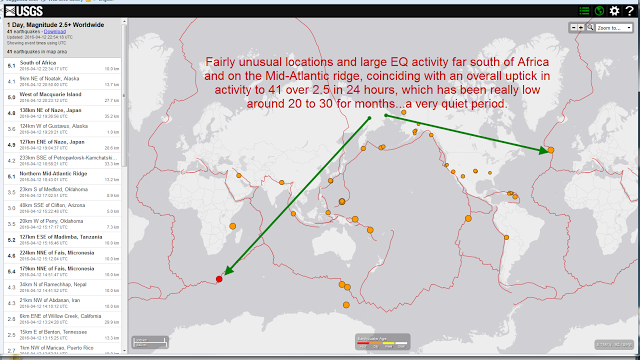Select the Northern Mid-Atlantic Ridge list entry
The image size is (640, 360).
coord(62,176)
